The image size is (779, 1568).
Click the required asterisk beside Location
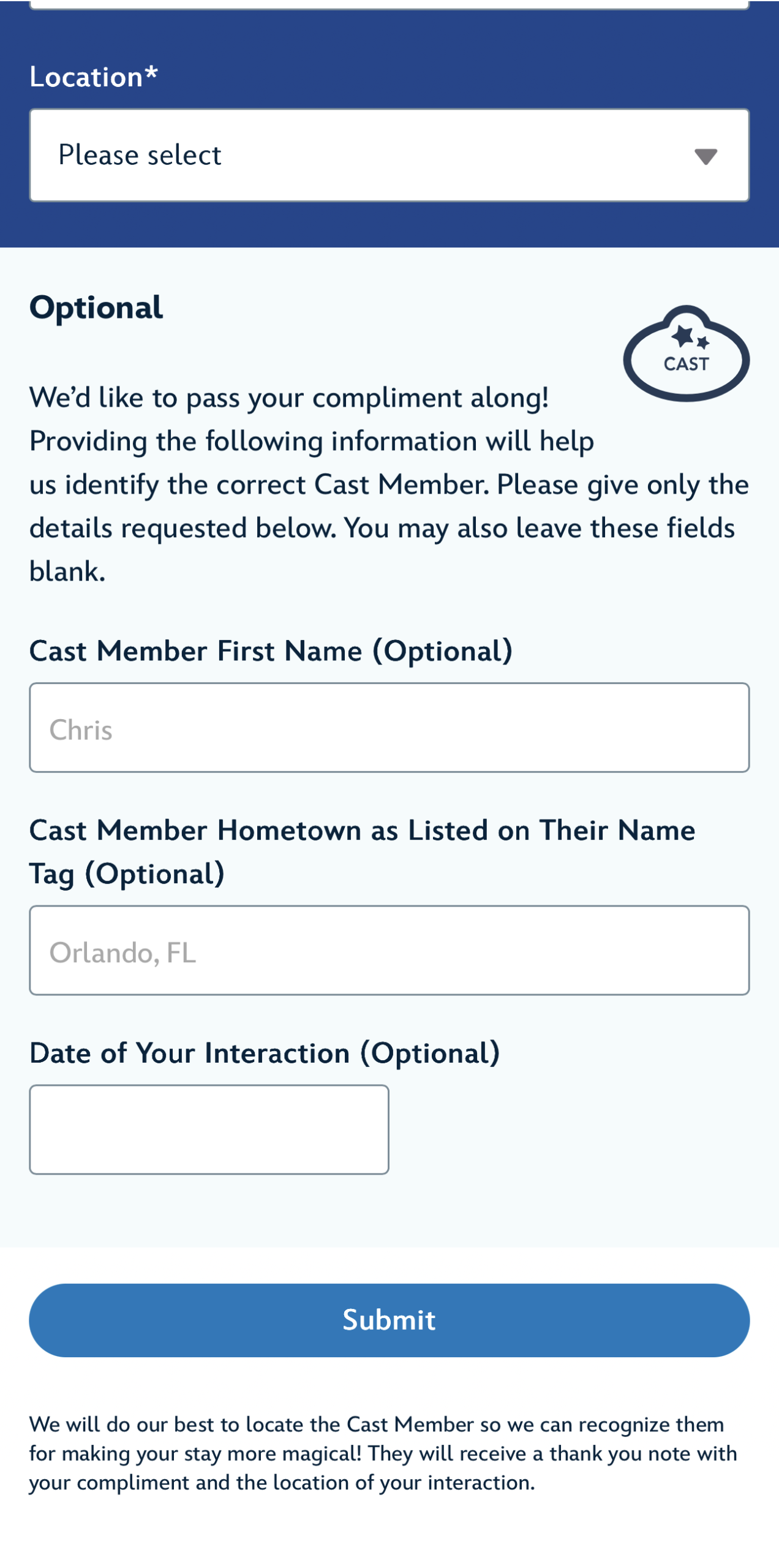coord(151,73)
